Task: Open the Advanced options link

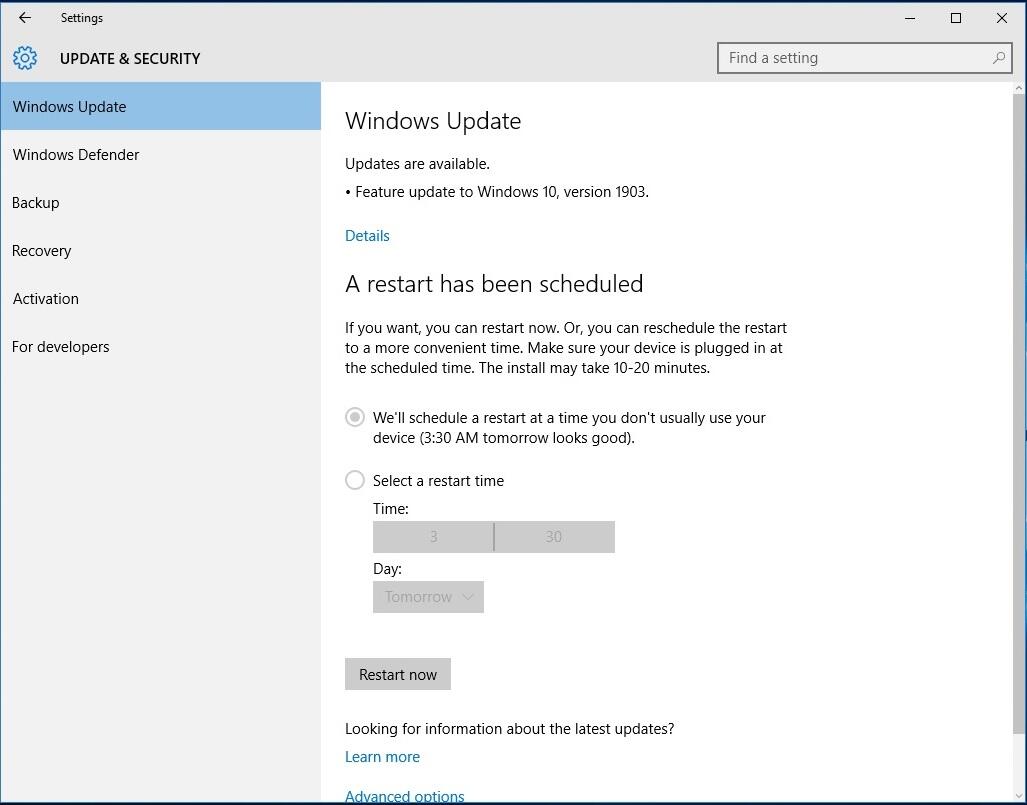Action: [405, 796]
